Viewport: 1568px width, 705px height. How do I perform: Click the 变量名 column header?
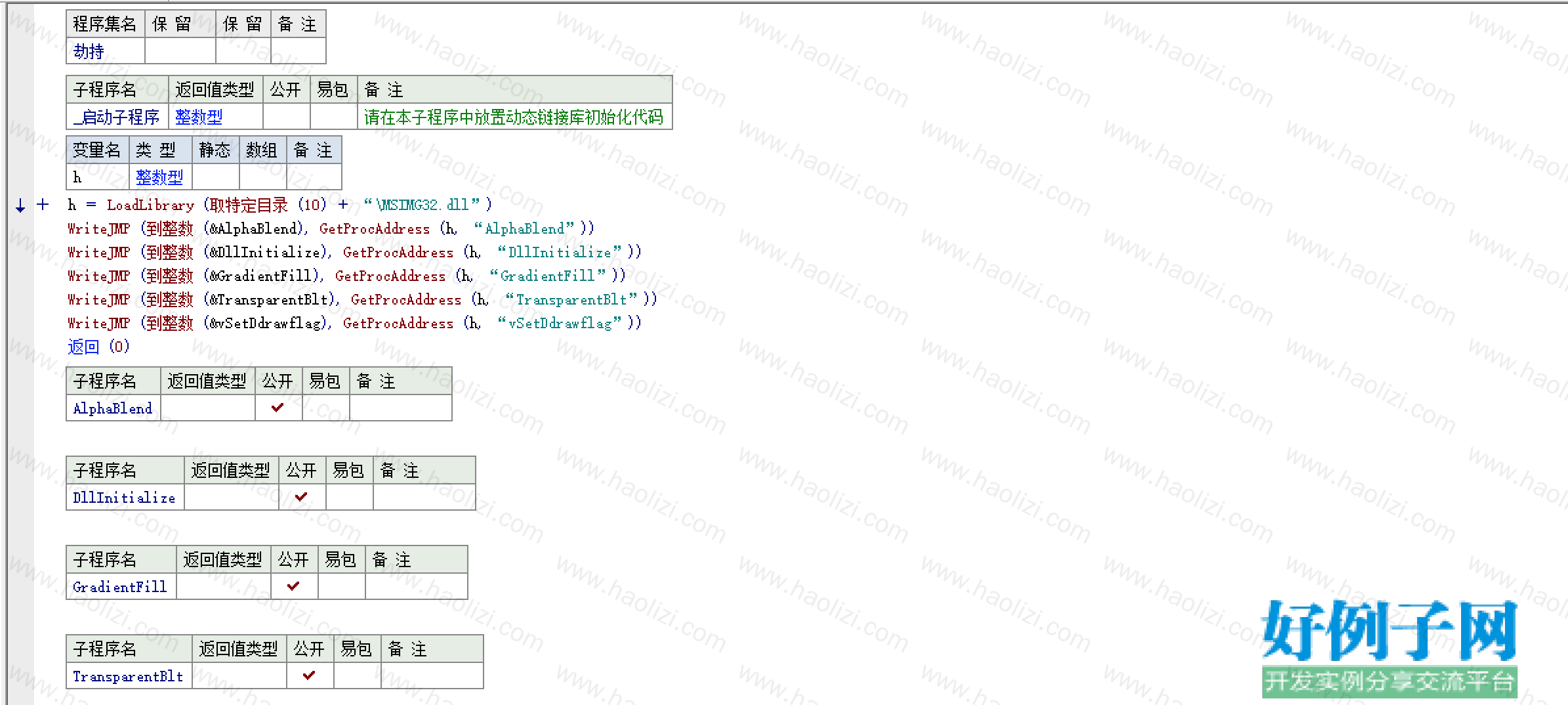coord(97,150)
